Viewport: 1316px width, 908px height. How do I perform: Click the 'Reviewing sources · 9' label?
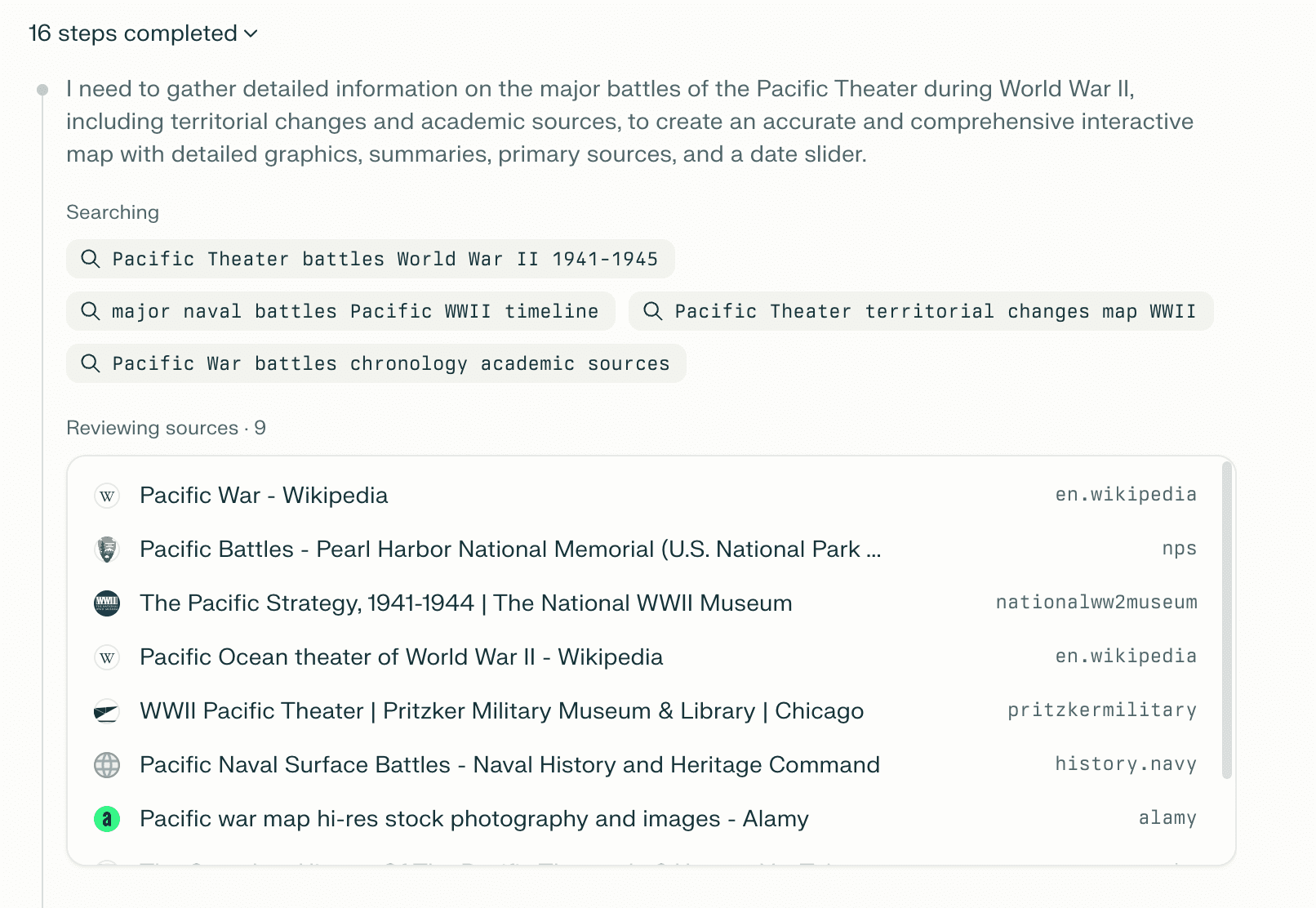(166, 428)
